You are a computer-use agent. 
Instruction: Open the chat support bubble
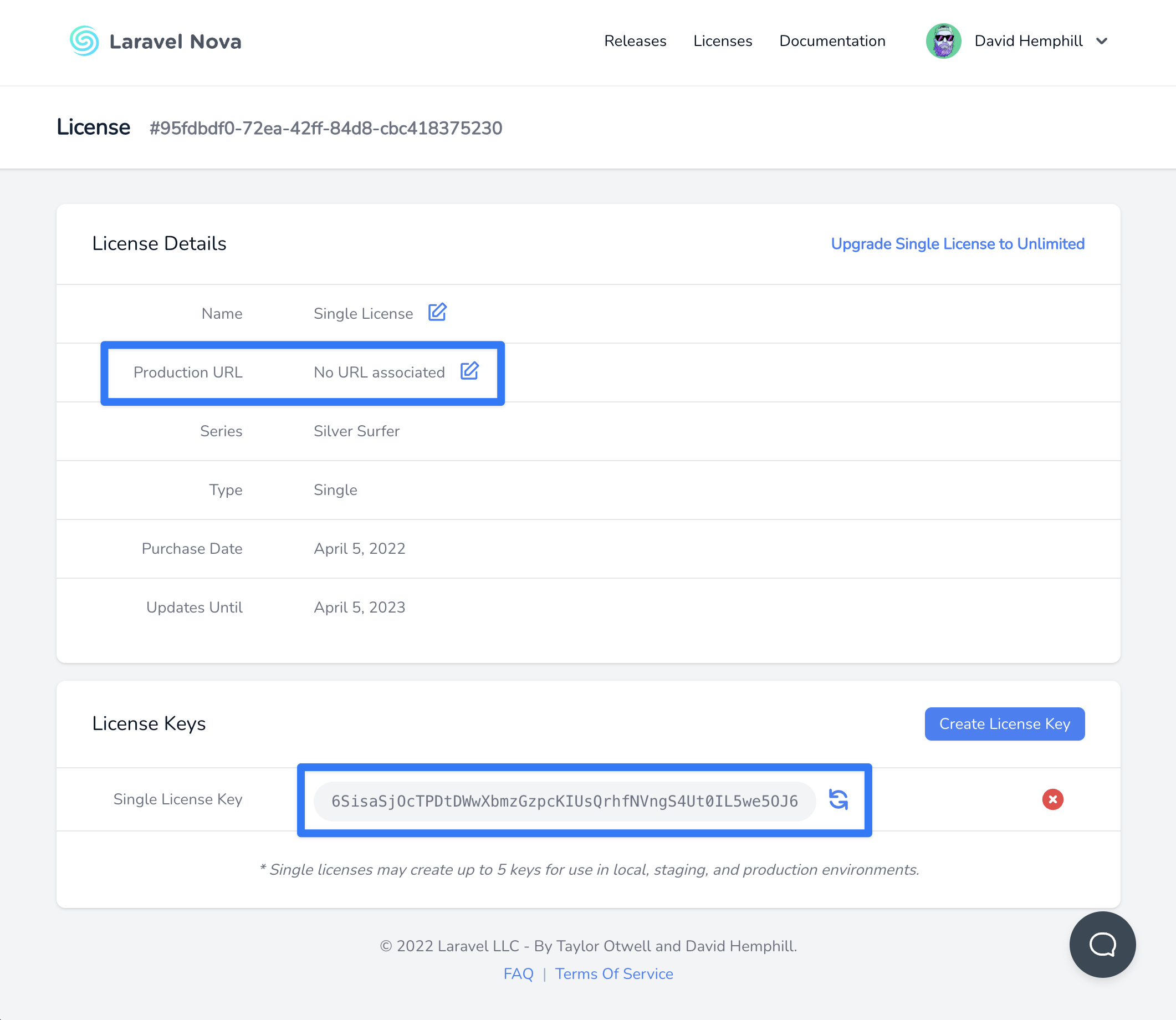point(1102,944)
